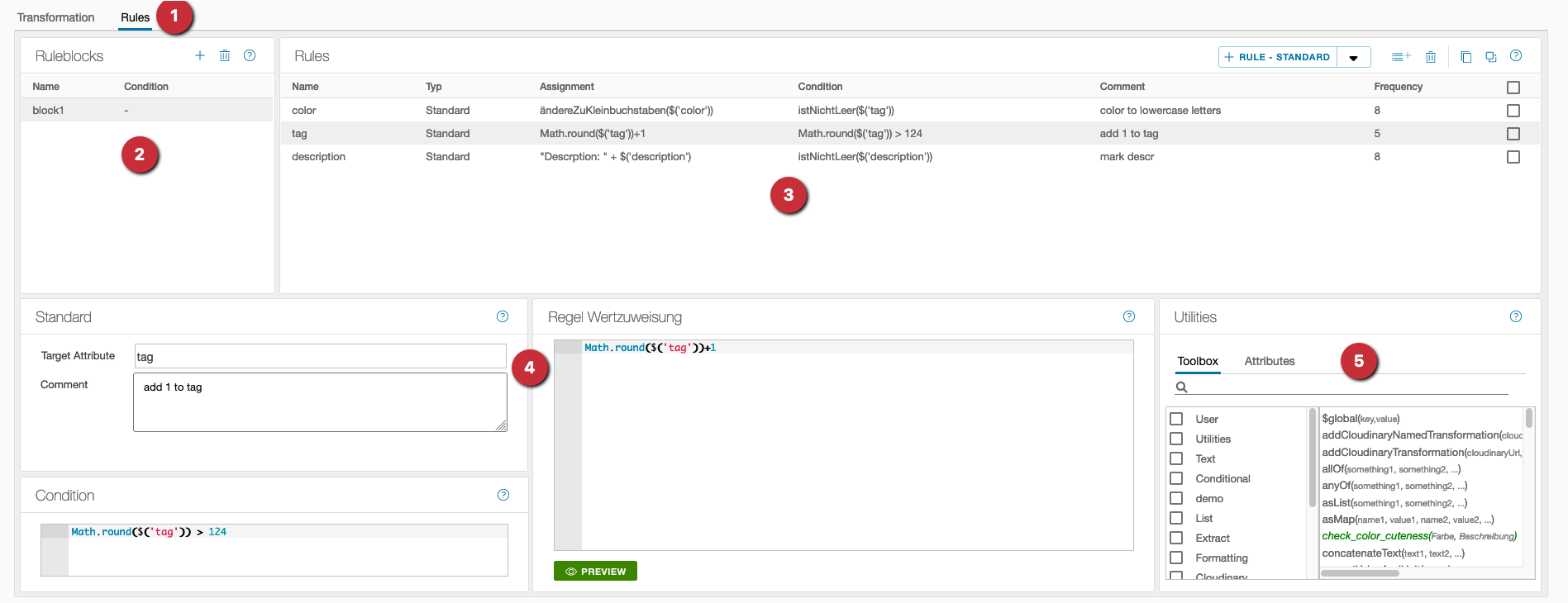The height and width of the screenshot is (603, 1568).
Task: Open help for the Ruleblocks panel
Action: tap(250, 55)
